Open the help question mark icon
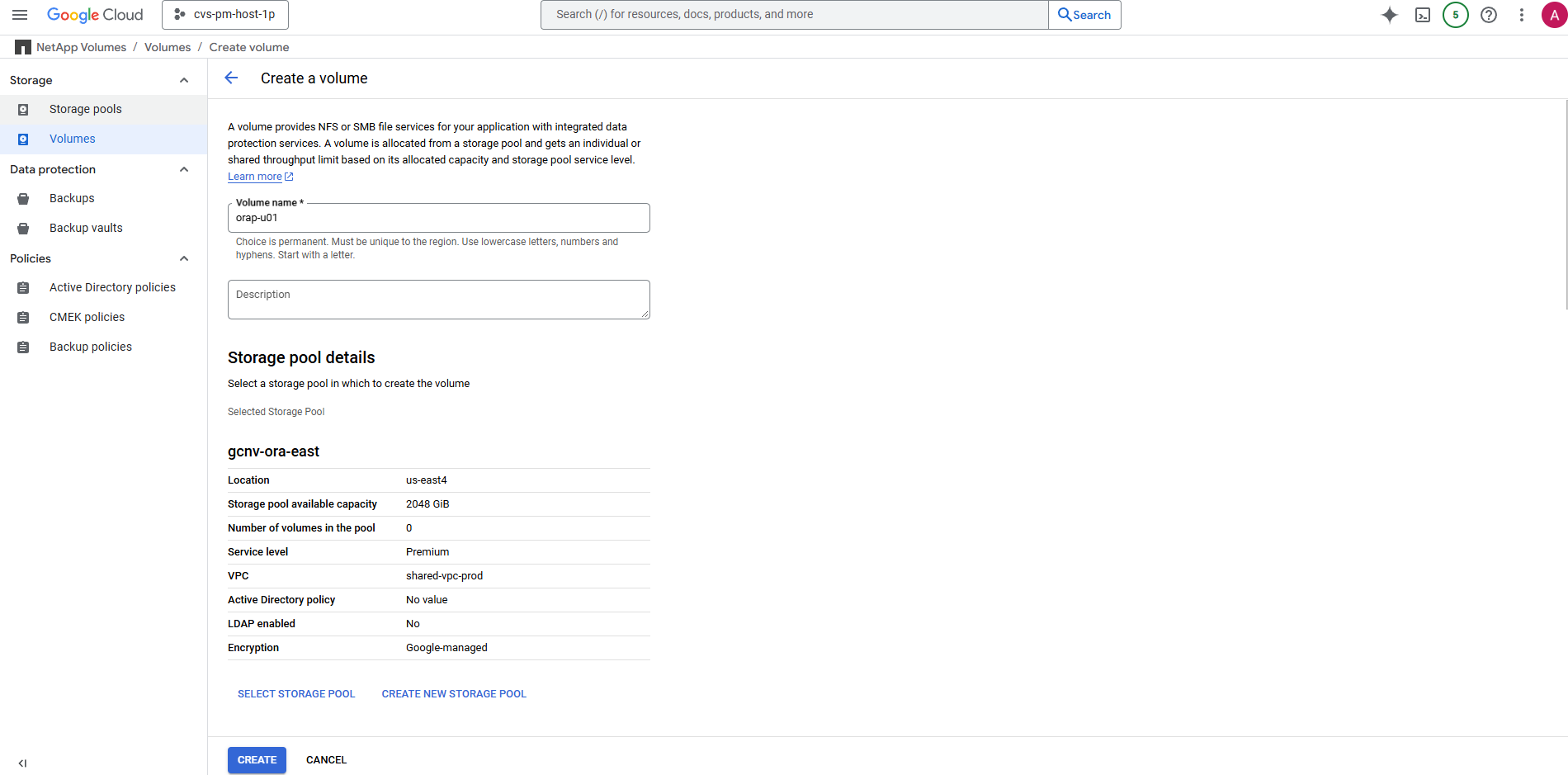This screenshot has height=775, width=1568. click(1489, 15)
